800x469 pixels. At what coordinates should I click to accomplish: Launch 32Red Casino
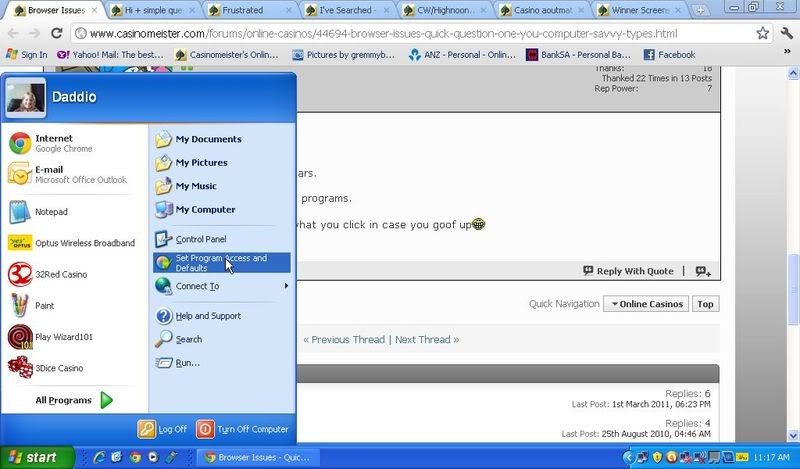47,274
